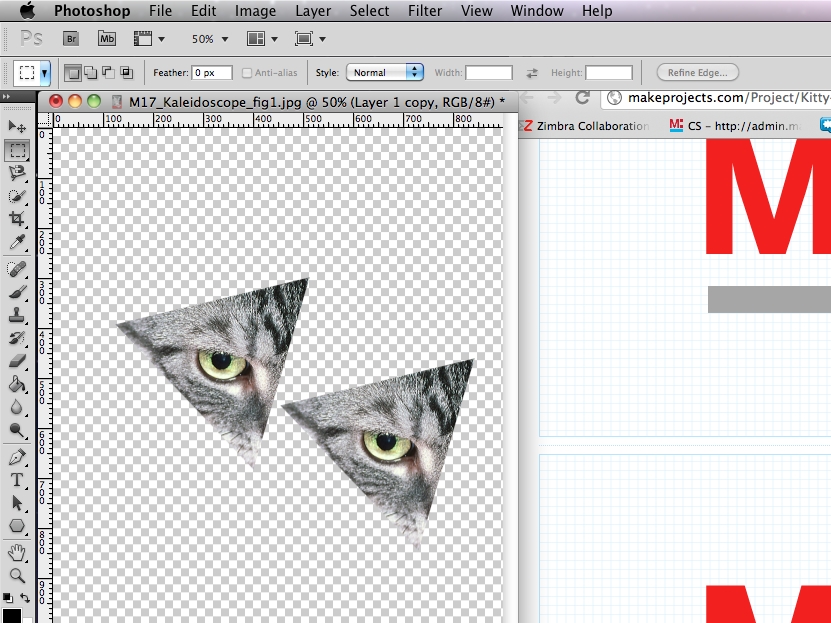Open the Select menu
Viewport: 831px width, 623px height.
(369, 11)
